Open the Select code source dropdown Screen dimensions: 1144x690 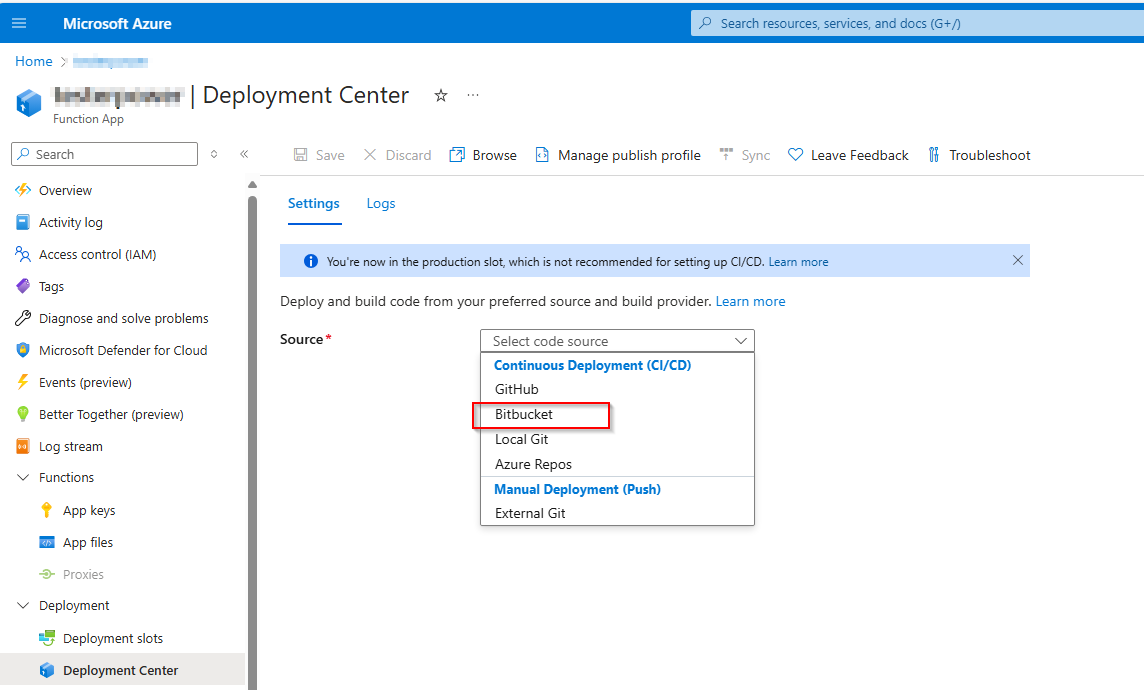click(617, 341)
